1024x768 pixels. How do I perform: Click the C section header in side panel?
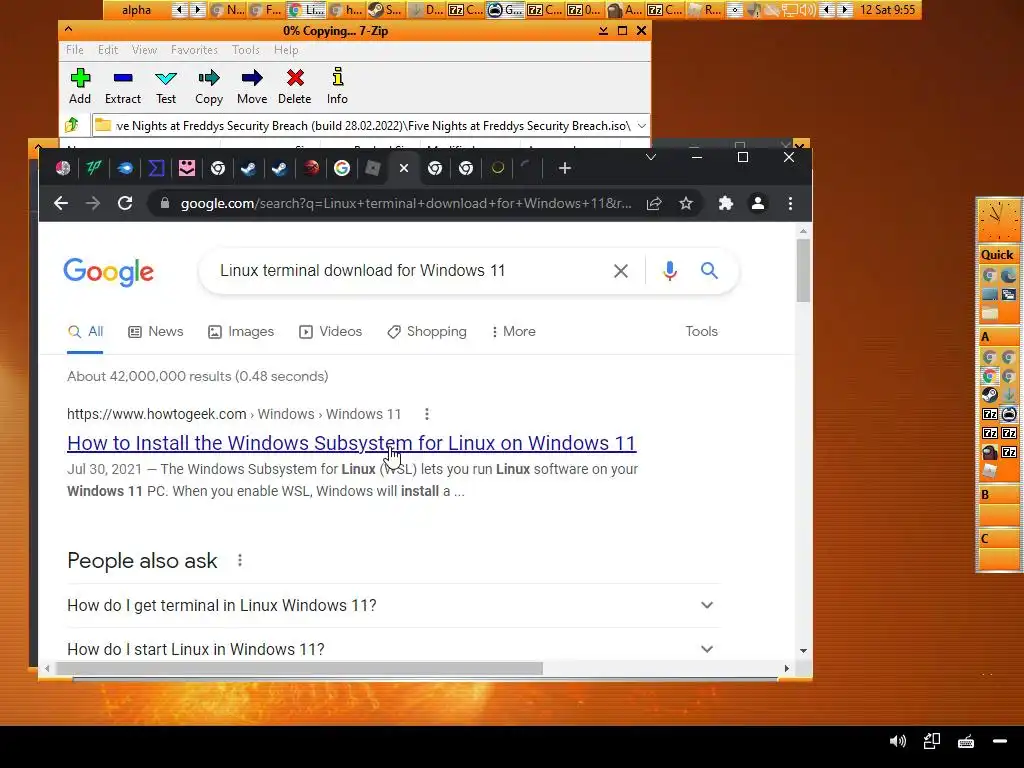pyautogui.click(x=997, y=539)
